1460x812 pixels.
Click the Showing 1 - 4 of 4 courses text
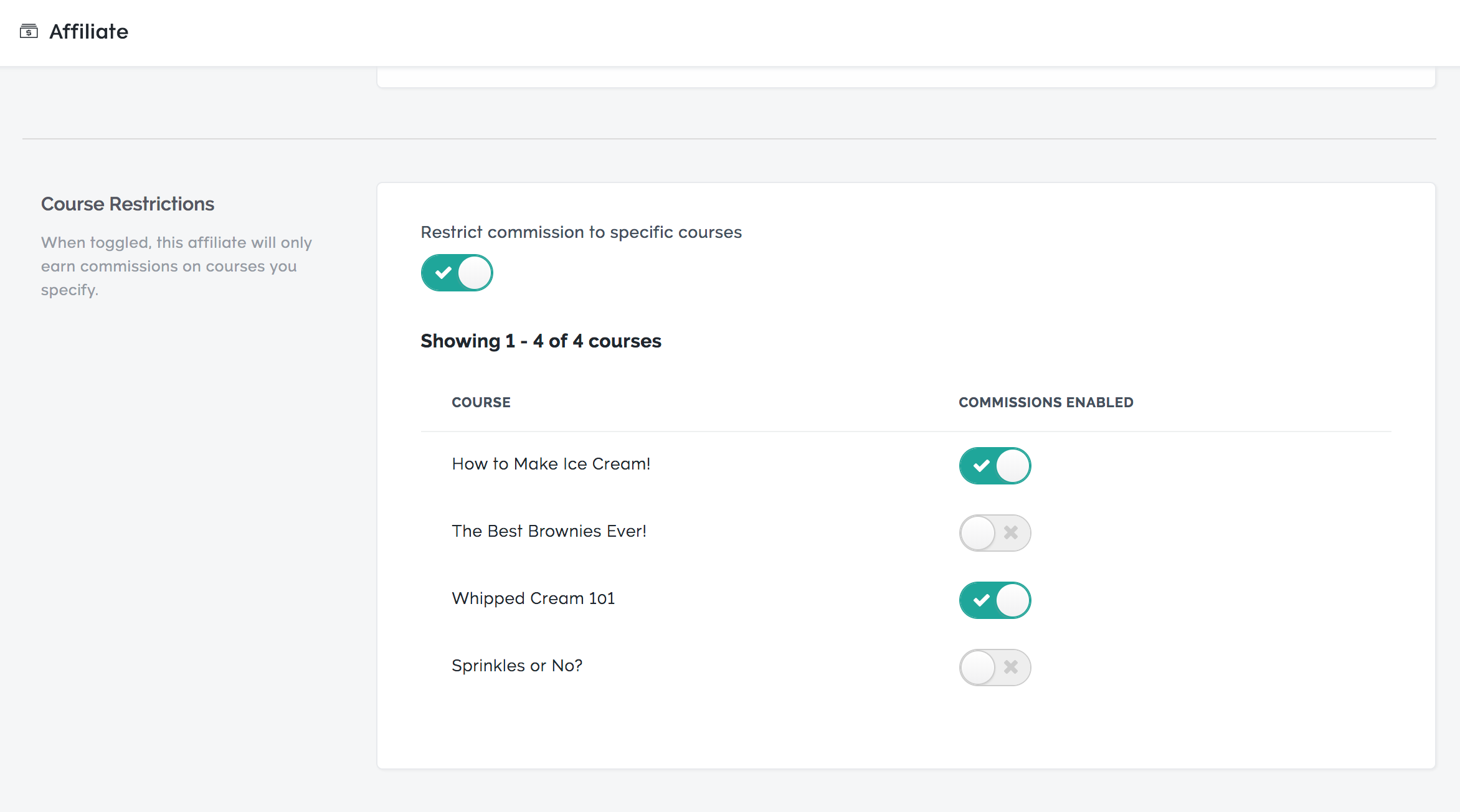tap(541, 341)
